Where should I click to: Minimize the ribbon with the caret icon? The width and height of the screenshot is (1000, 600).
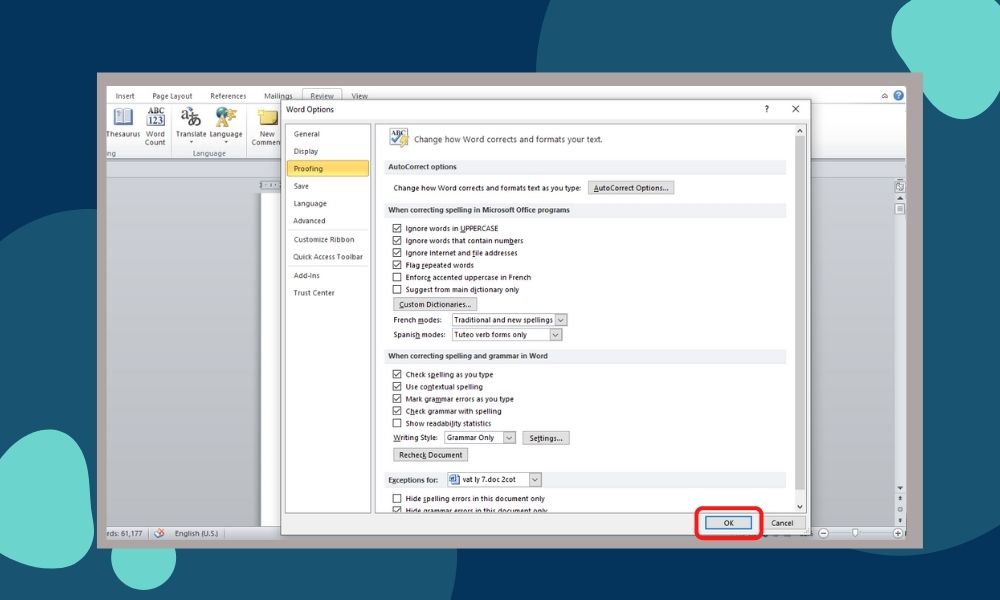884,96
